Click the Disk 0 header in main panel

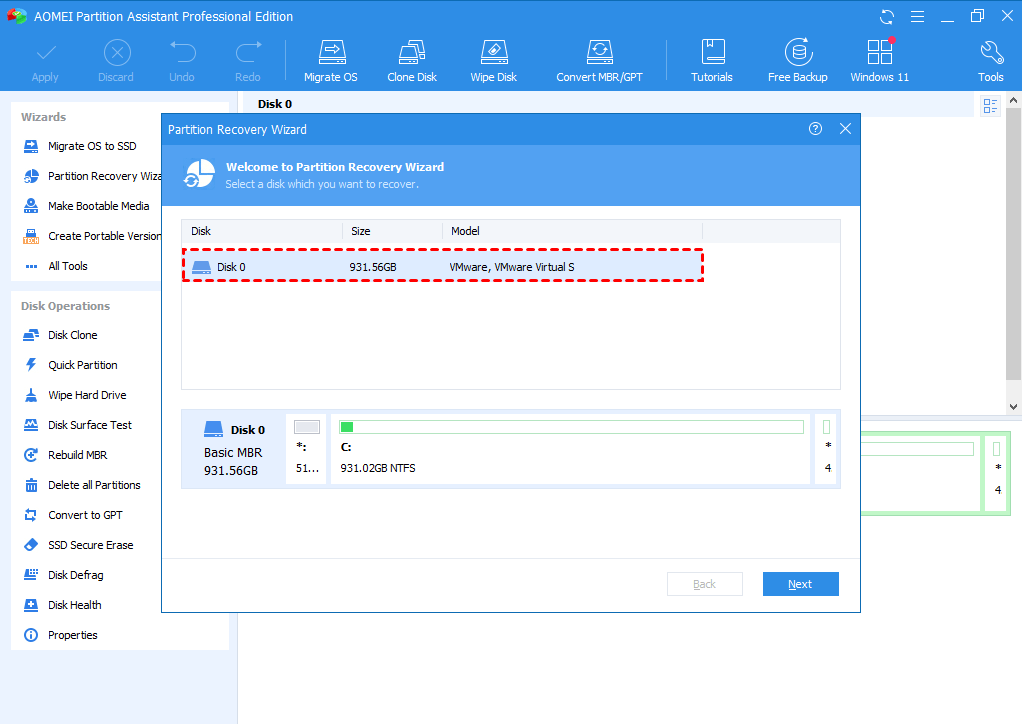(x=274, y=104)
